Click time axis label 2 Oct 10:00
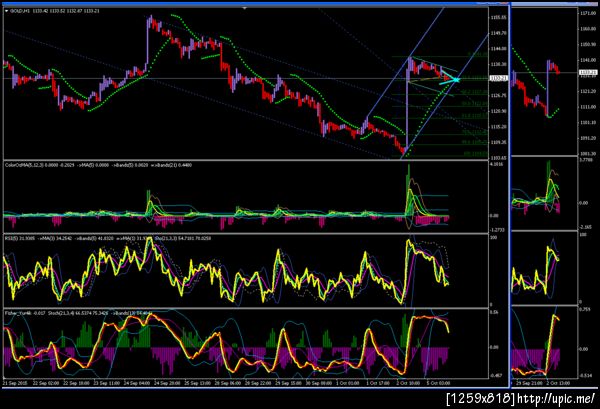 point(408,383)
